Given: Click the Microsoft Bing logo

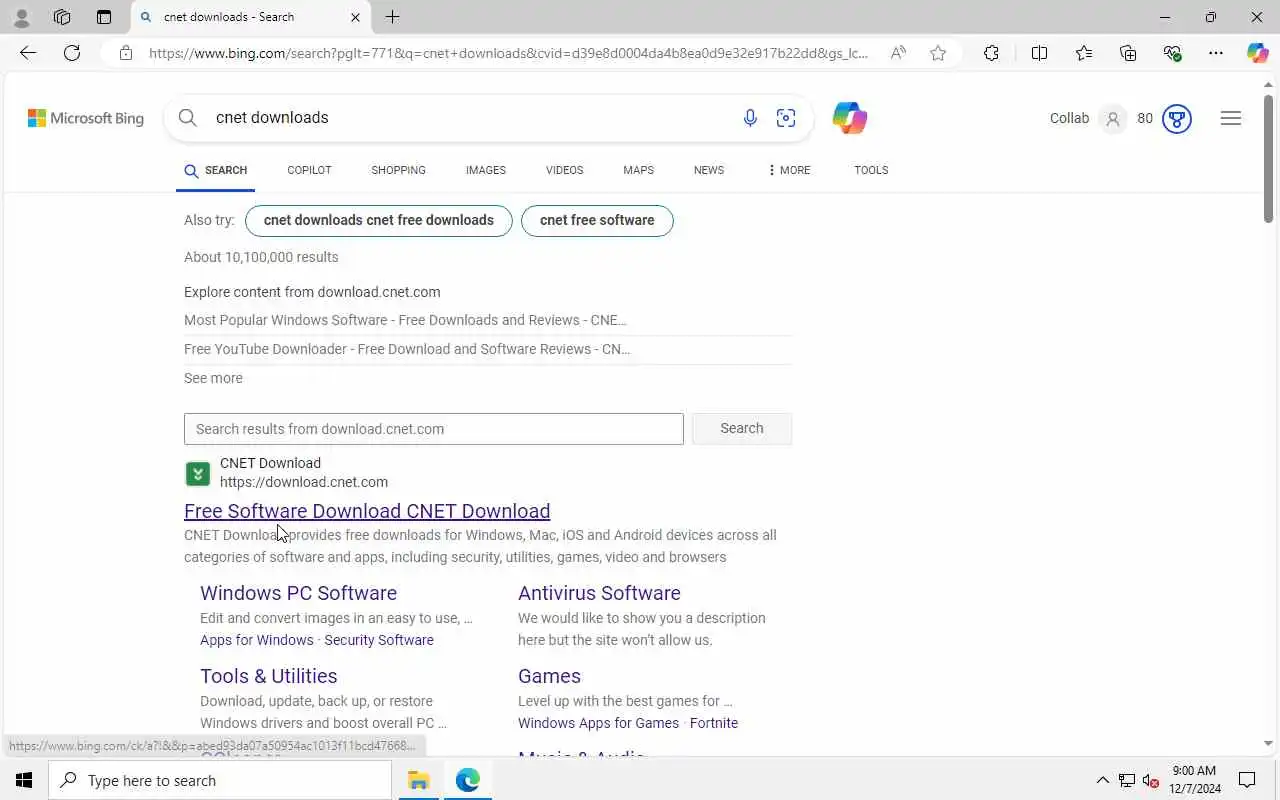Looking at the screenshot, I should (x=86, y=118).
